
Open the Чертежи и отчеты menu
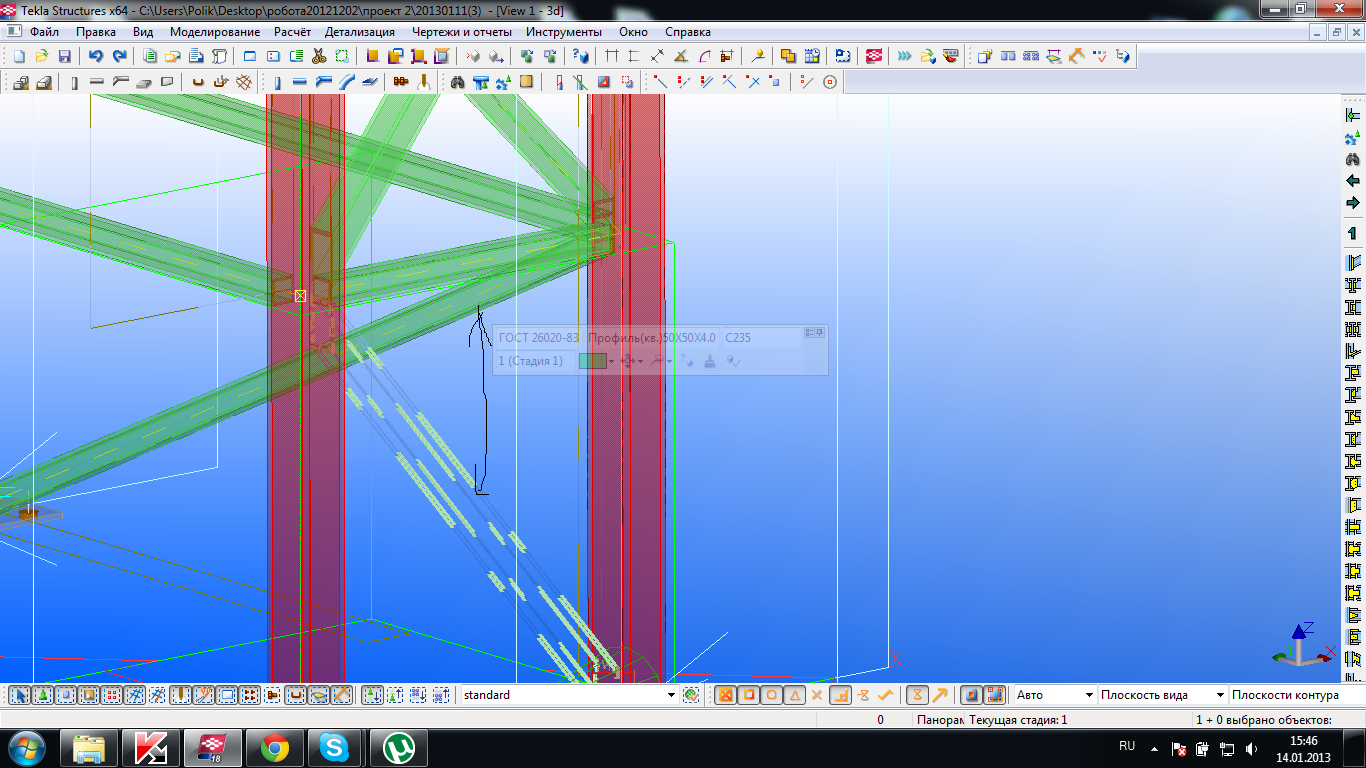(461, 32)
